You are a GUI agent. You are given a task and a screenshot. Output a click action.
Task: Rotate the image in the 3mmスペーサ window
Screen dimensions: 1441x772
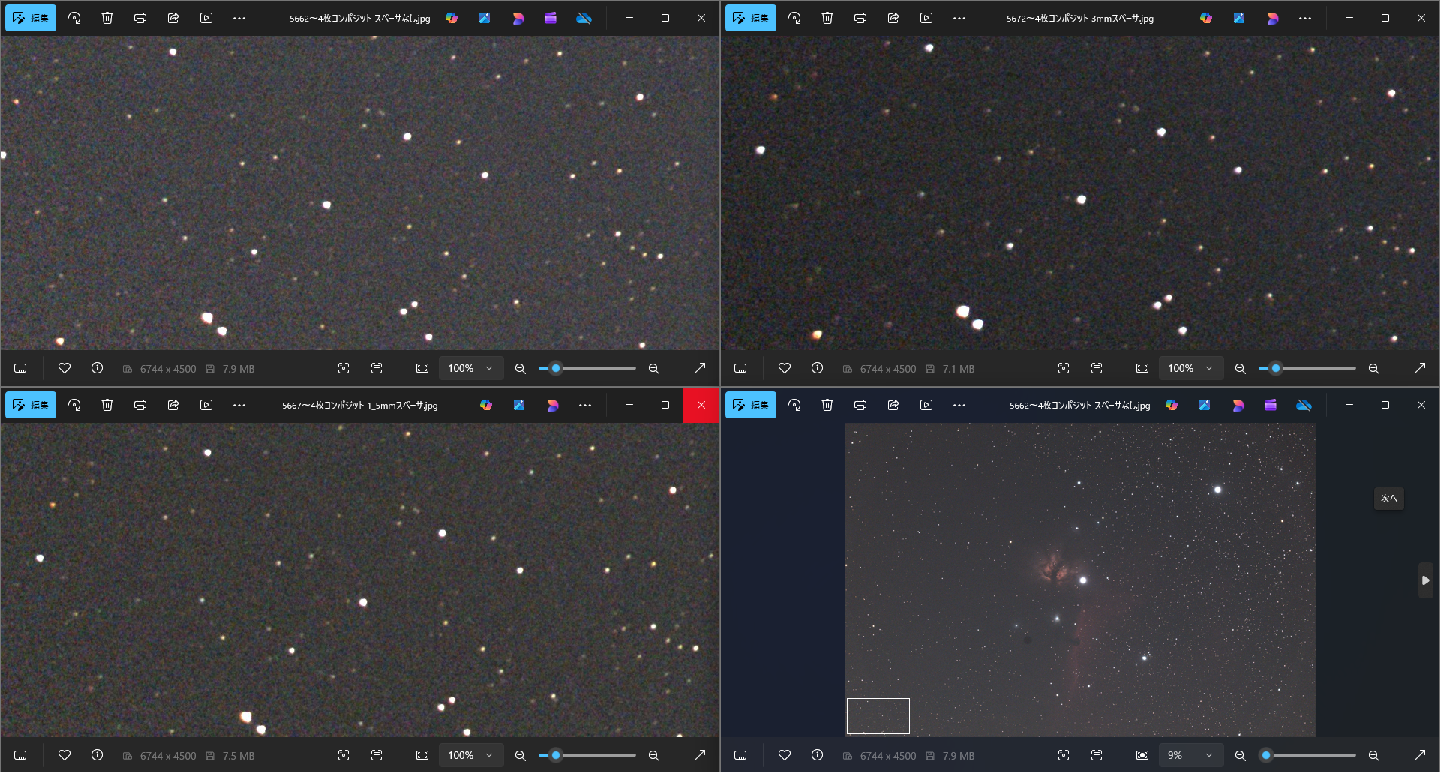tap(794, 18)
